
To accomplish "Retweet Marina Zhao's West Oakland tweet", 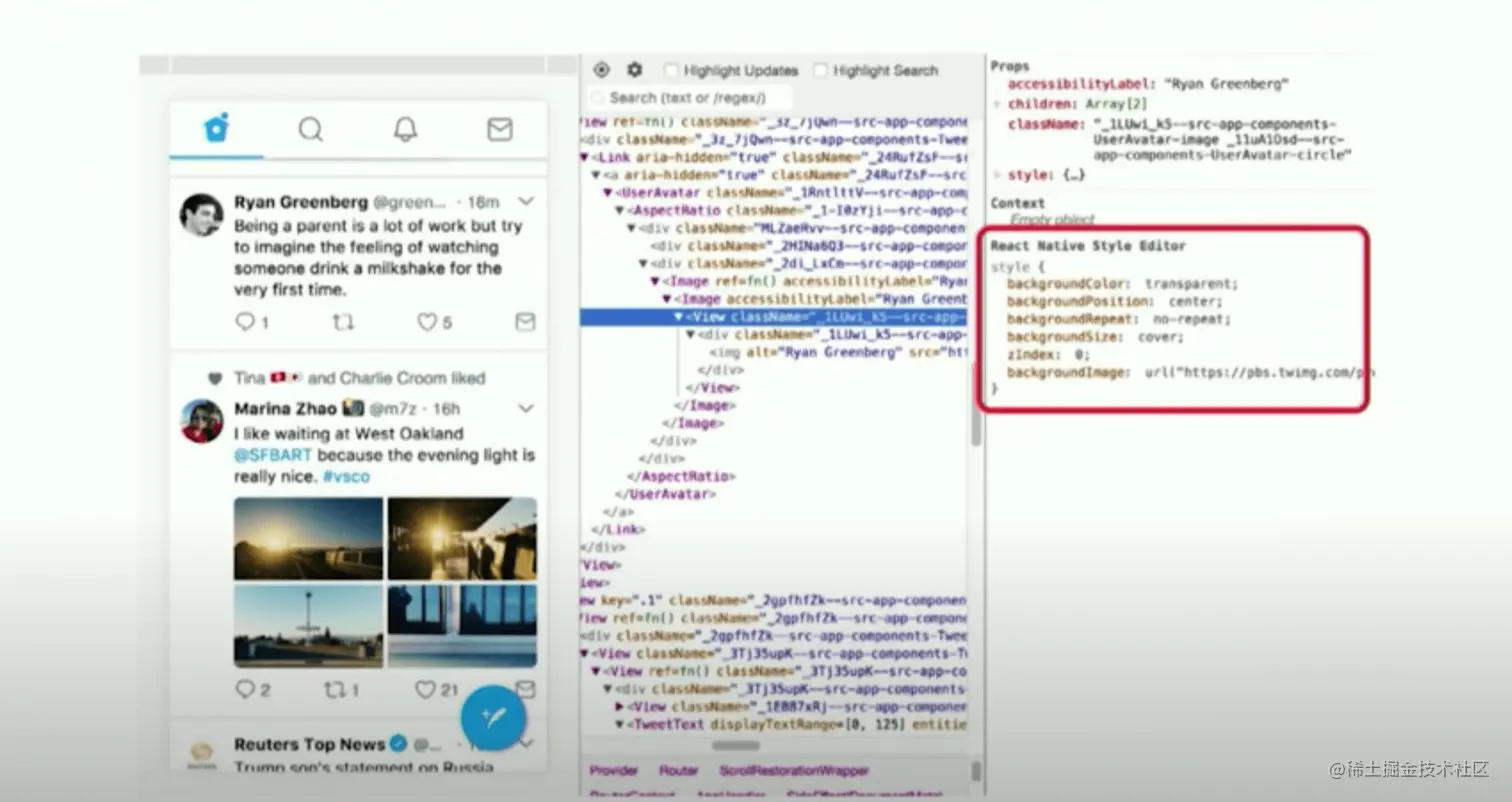I will (333, 689).
